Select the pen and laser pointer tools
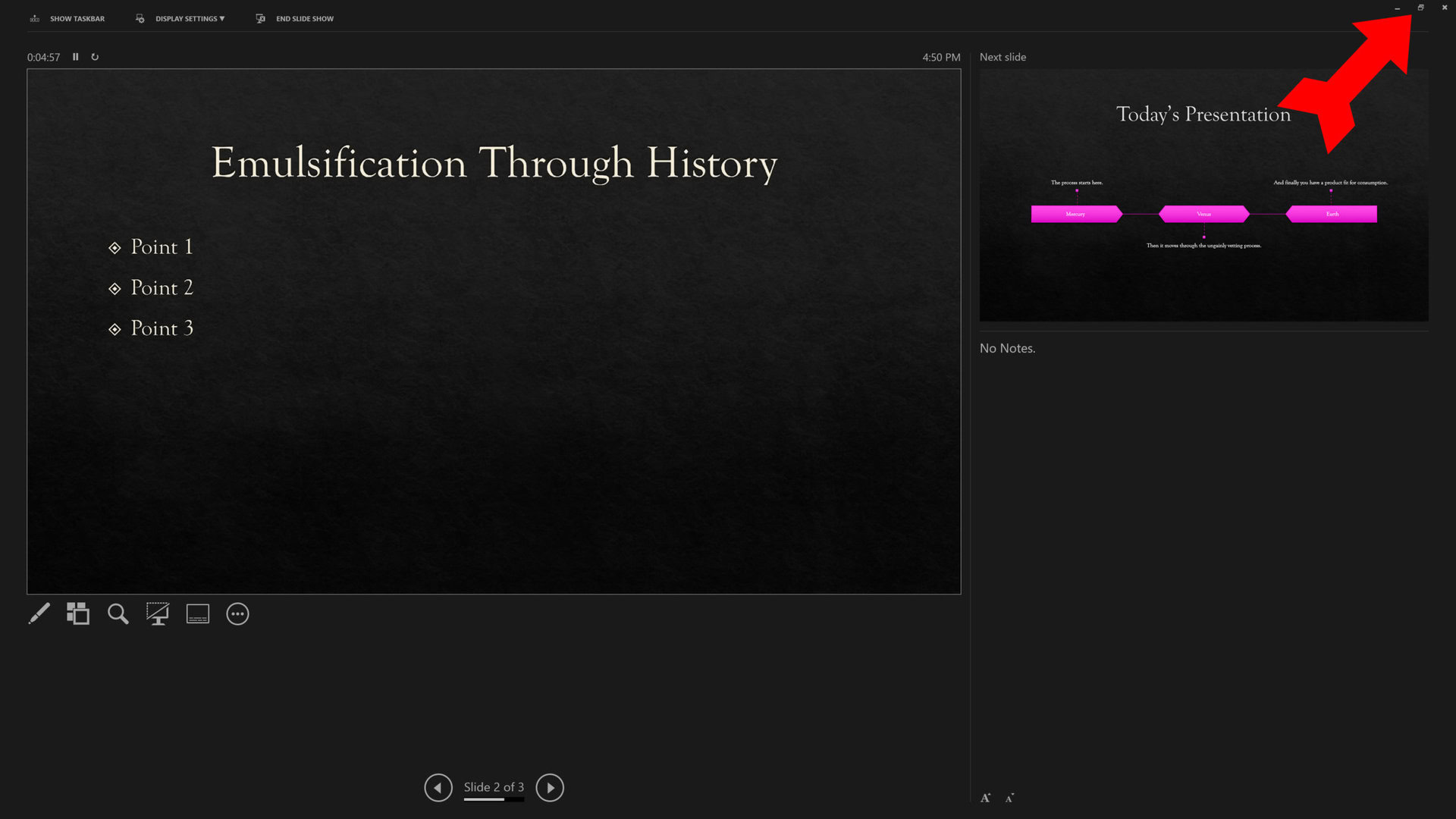 point(39,613)
